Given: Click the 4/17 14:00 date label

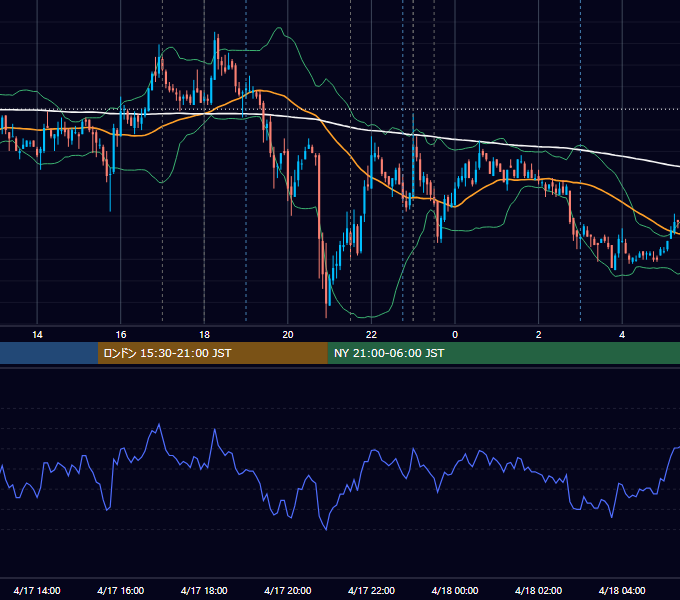Looking at the screenshot, I should click(37, 590).
